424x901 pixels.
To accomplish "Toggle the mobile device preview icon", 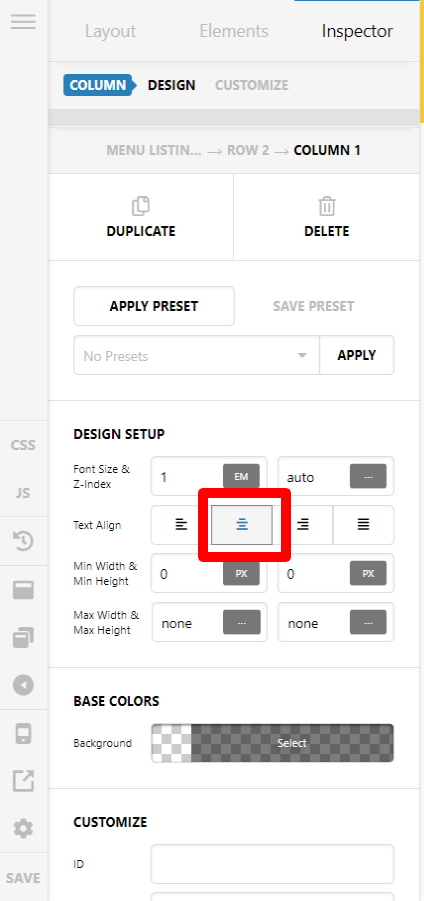I will click(23, 734).
